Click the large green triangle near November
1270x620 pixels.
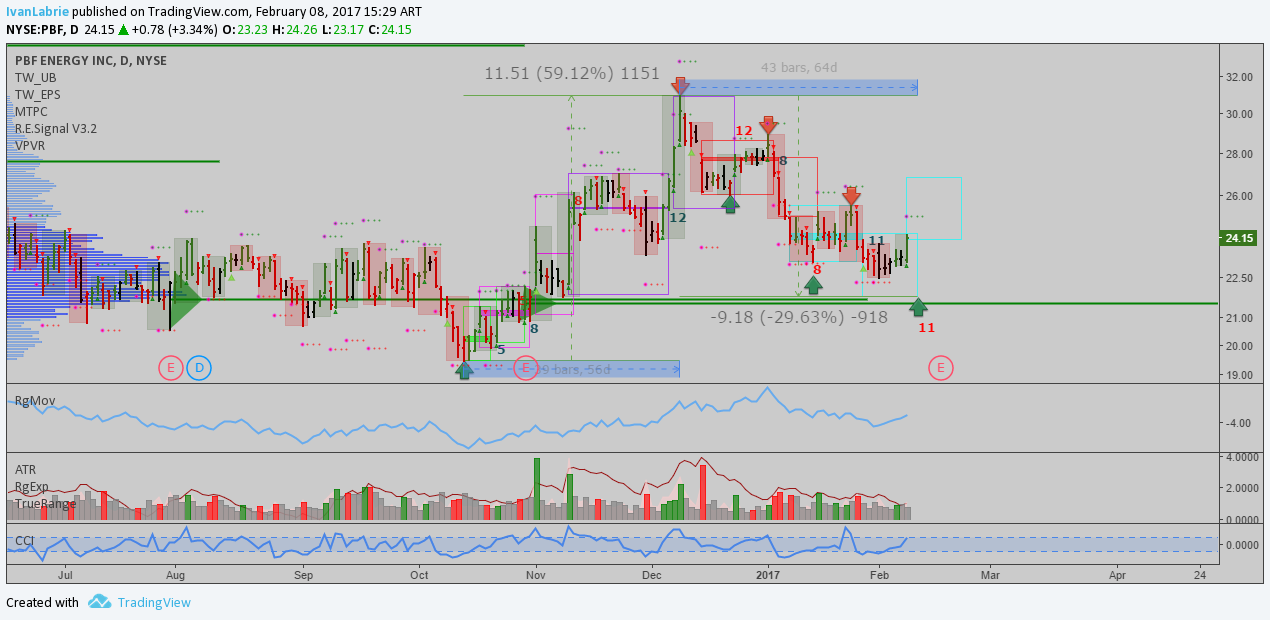tap(541, 302)
